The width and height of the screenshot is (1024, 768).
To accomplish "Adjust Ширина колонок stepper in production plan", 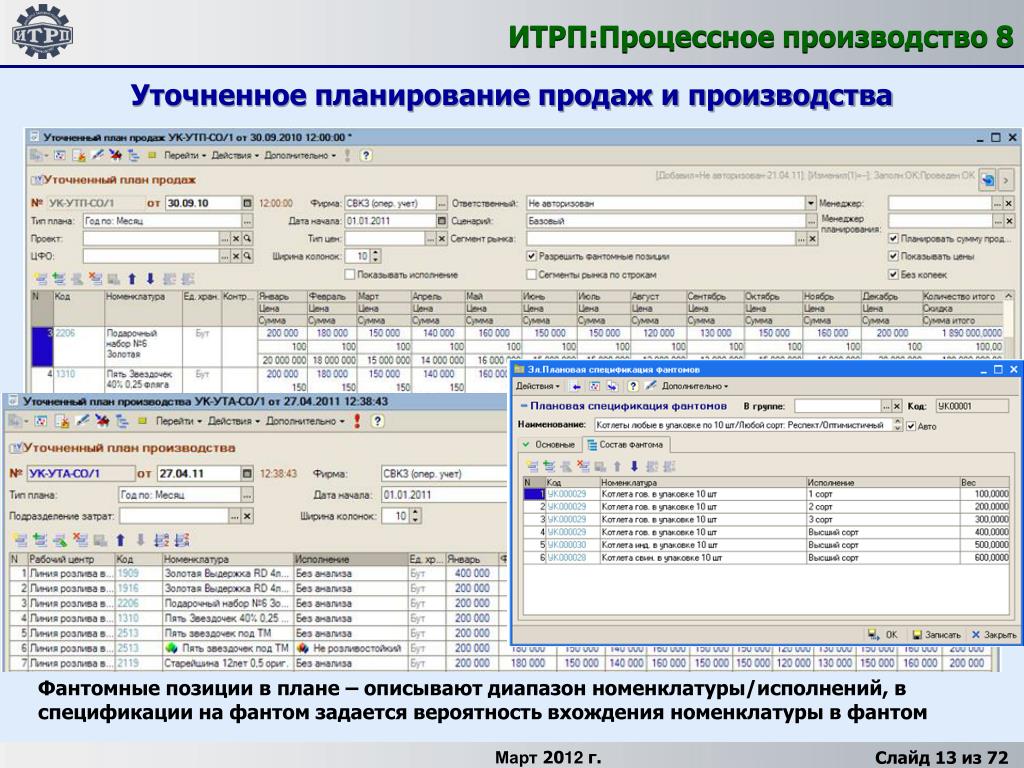I will (x=415, y=516).
